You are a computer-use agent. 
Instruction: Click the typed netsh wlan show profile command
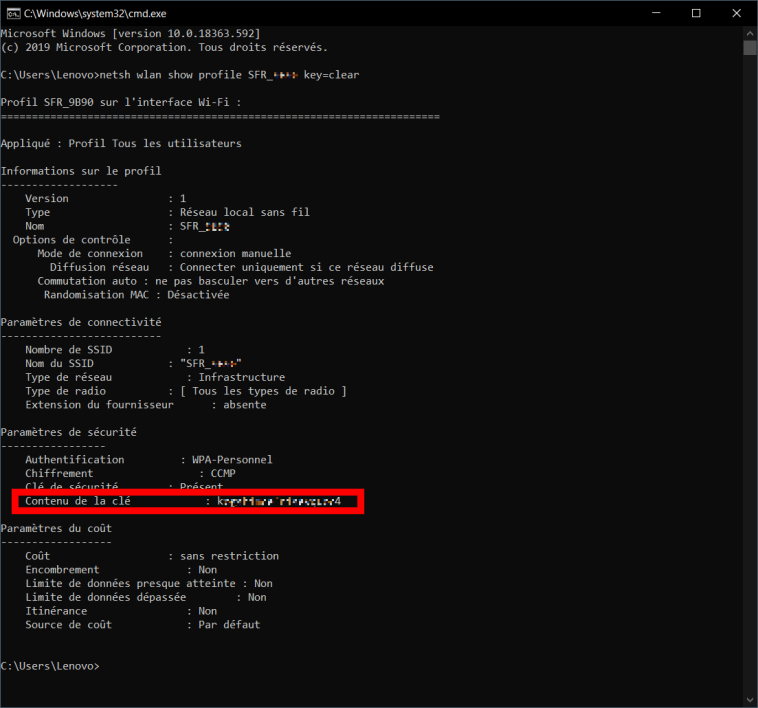[x=231, y=75]
